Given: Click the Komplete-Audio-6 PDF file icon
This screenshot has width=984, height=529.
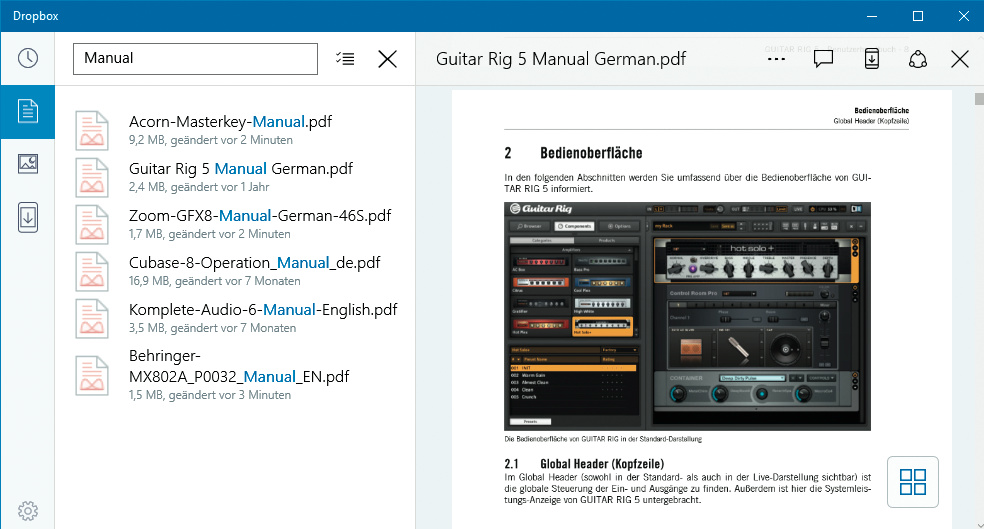Looking at the screenshot, I should (x=93, y=318).
